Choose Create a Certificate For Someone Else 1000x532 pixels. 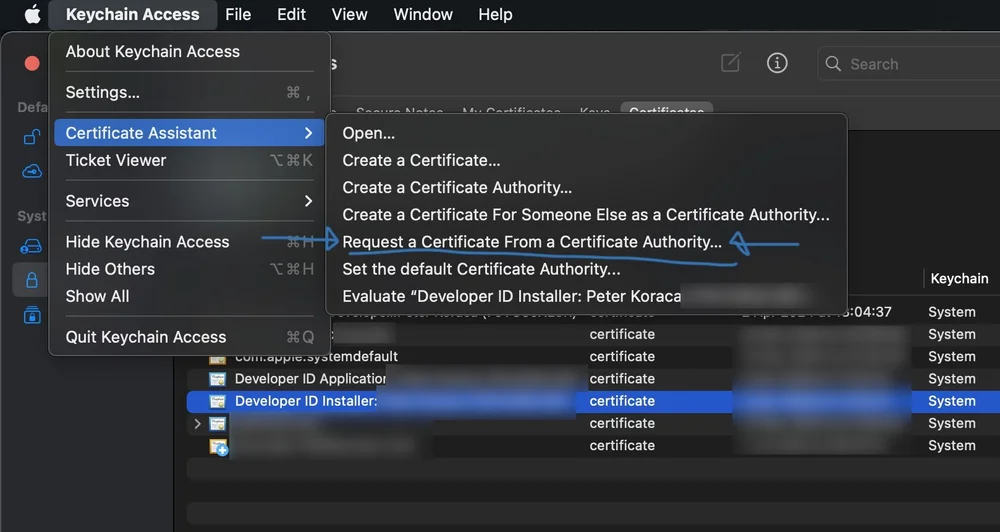pos(586,215)
